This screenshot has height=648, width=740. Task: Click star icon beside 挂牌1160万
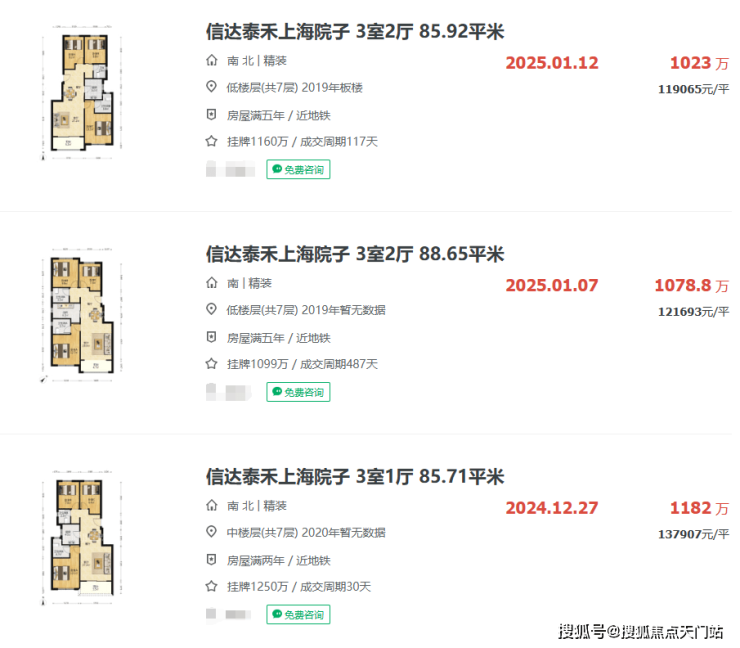click(x=211, y=141)
